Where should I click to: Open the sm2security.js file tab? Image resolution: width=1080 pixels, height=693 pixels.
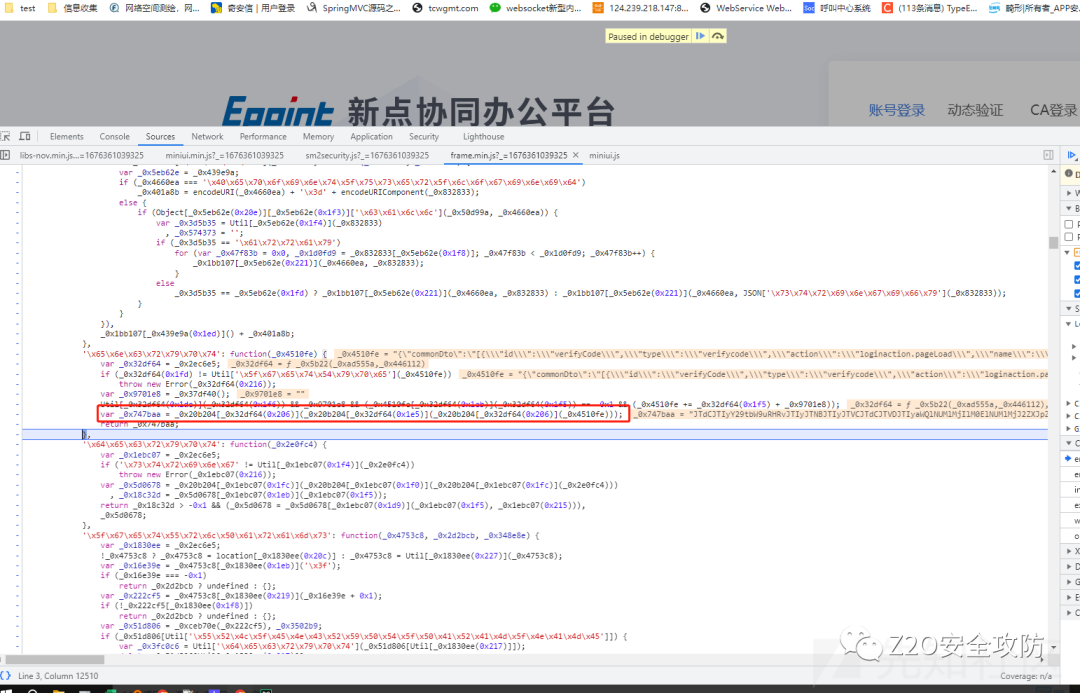click(367, 156)
